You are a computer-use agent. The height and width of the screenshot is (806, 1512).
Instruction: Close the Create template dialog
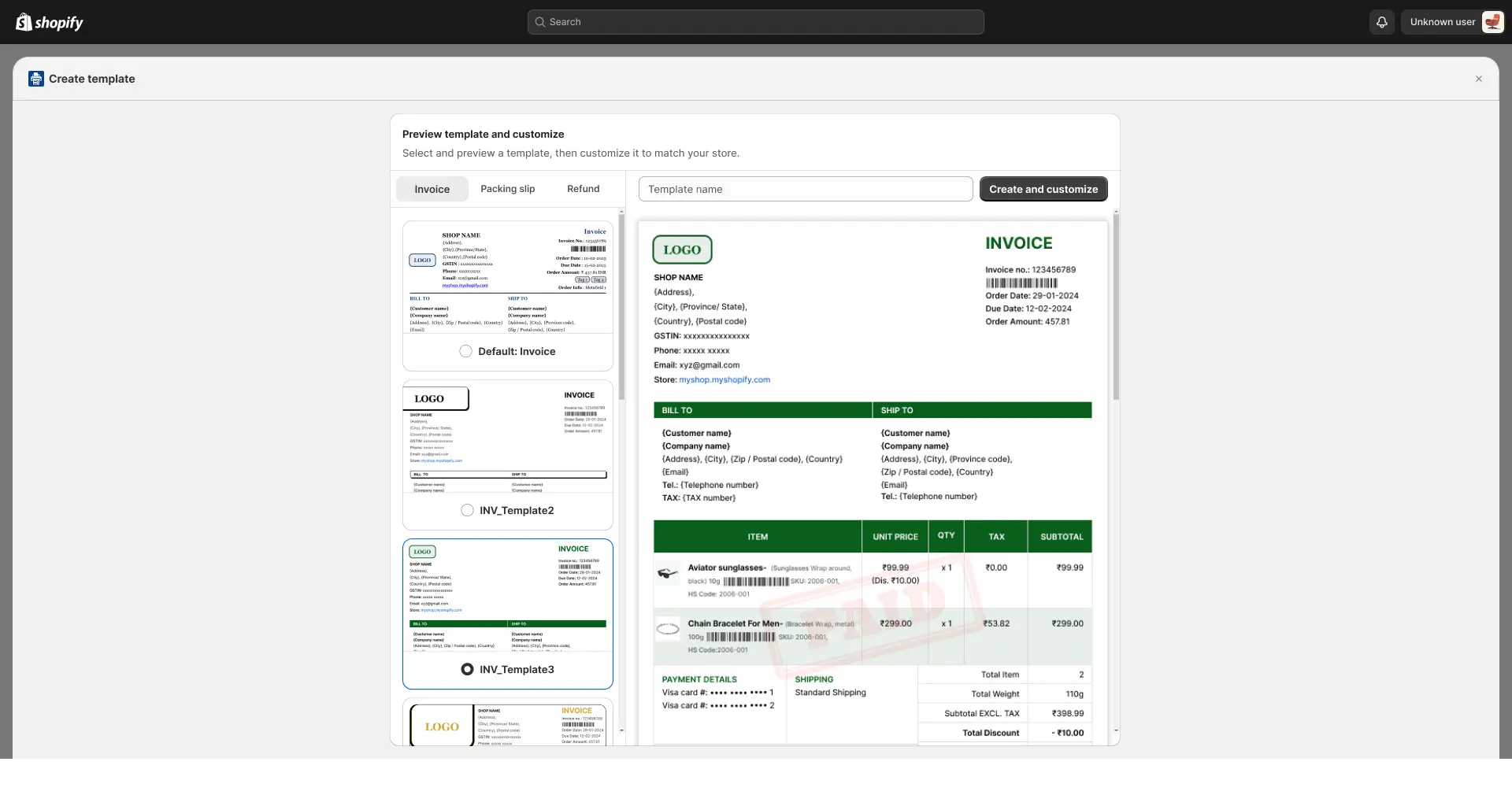click(1479, 79)
